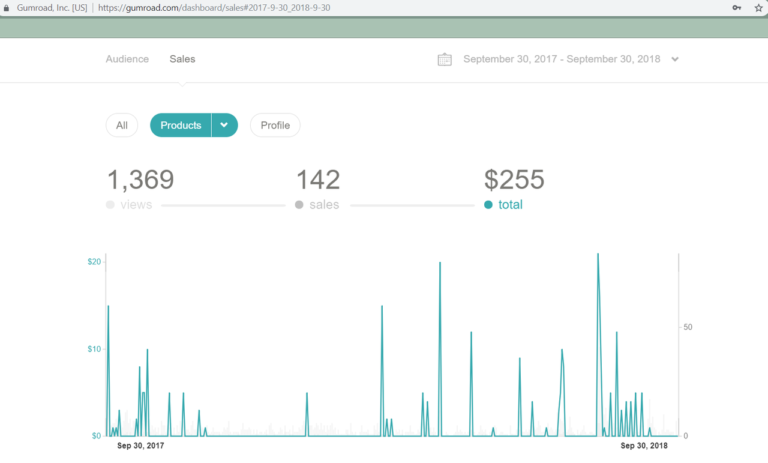Select the Products filter pill
The width and height of the screenshot is (768, 463).
[181, 125]
